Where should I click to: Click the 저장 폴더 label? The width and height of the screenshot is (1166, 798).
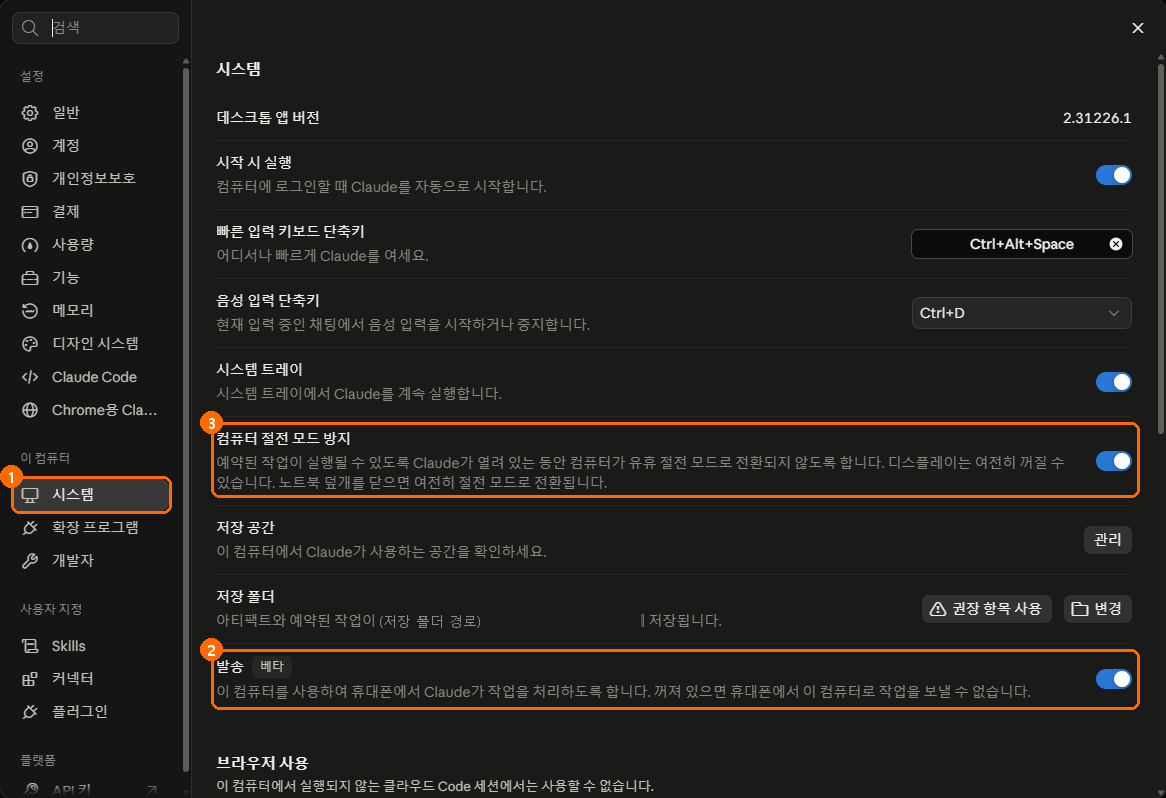[245, 596]
